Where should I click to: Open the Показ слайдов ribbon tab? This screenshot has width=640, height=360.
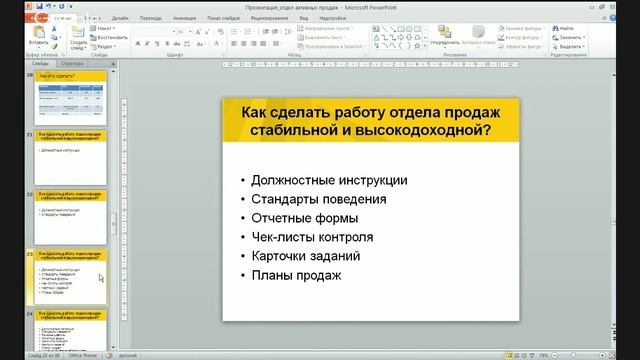[x=223, y=18]
